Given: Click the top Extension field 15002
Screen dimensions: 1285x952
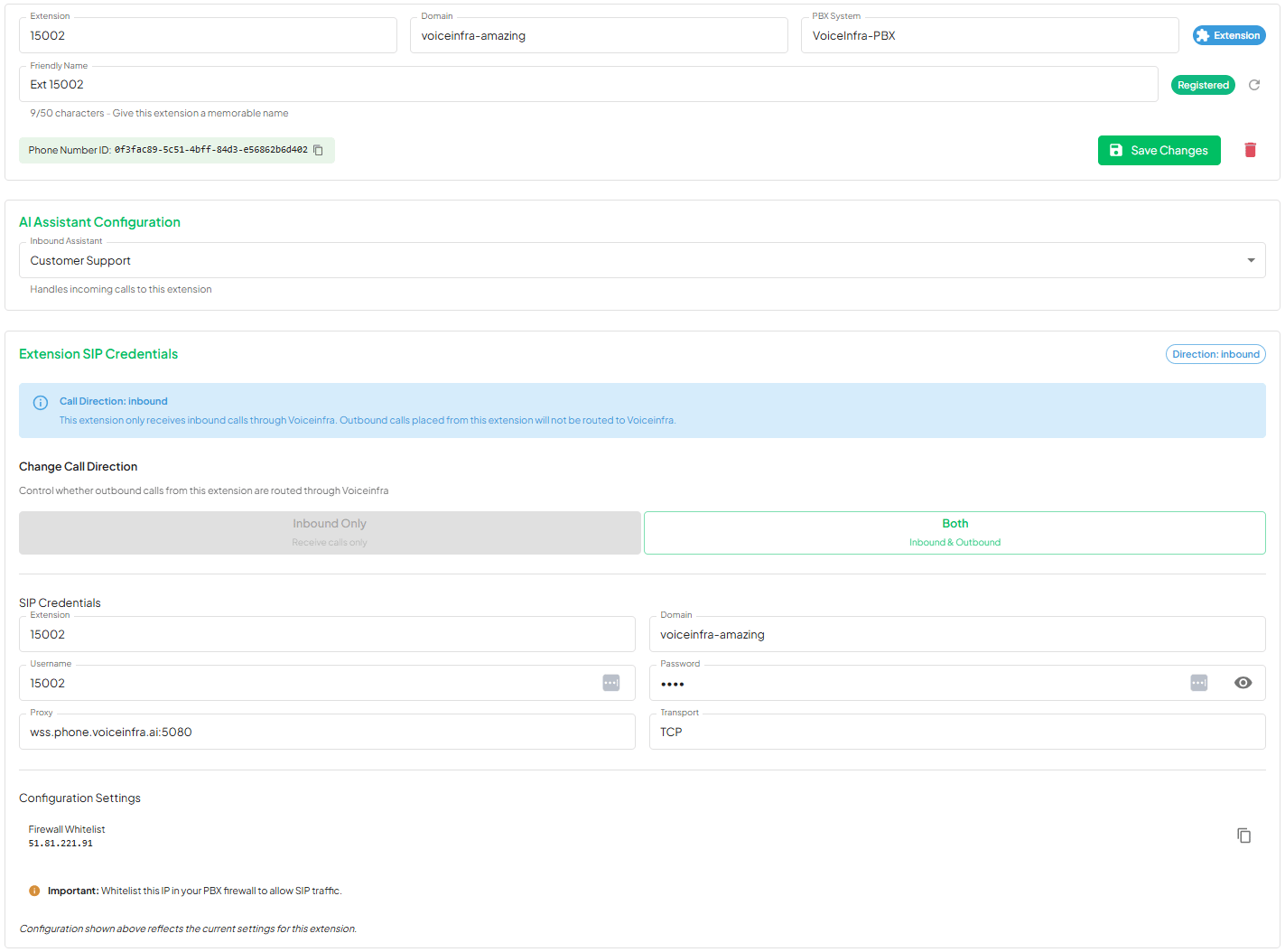Looking at the screenshot, I should pos(208,35).
